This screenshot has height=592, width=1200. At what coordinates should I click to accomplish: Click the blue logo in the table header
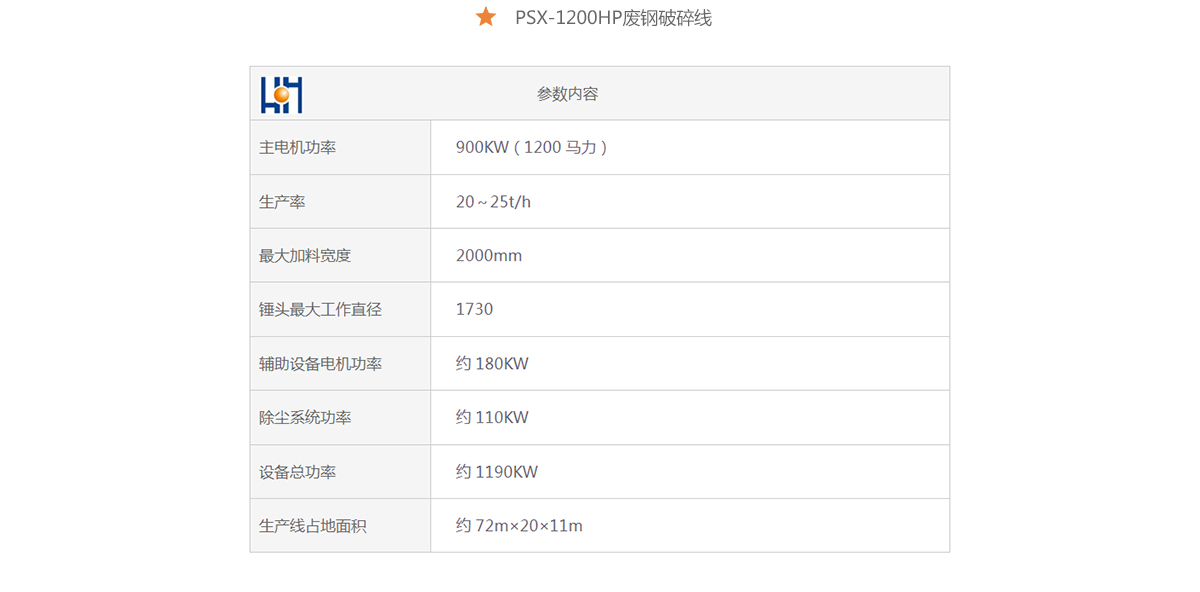click(x=281, y=94)
